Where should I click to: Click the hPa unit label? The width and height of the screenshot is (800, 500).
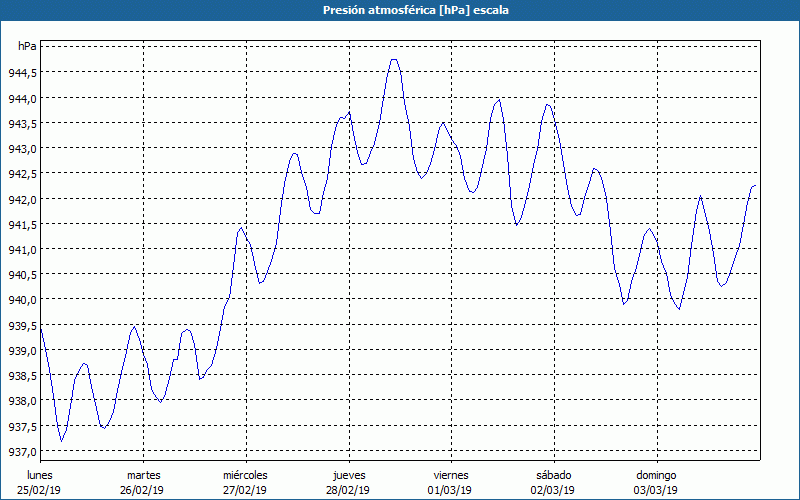point(27,46)
